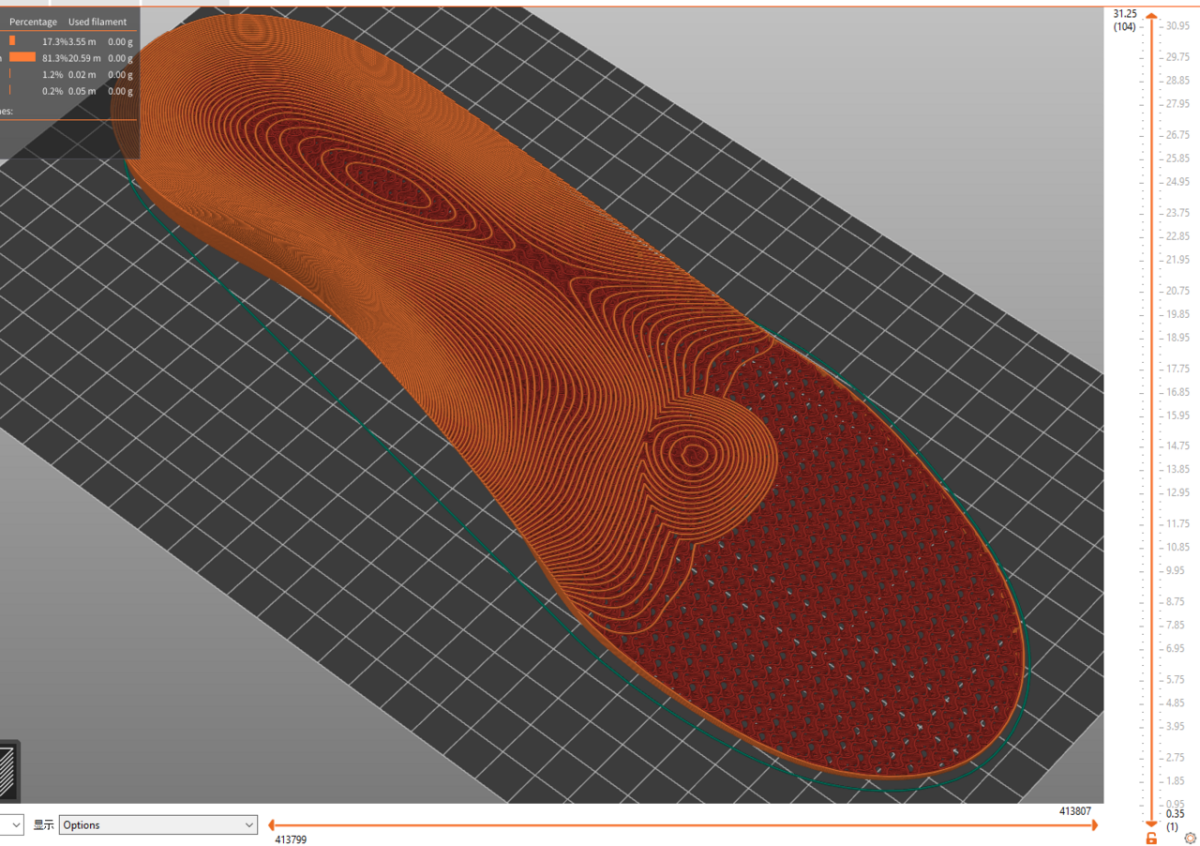Open the view type dropdown left of 显示
Viewport: 1200px width, 846px height.
click(x=12, y=825)
